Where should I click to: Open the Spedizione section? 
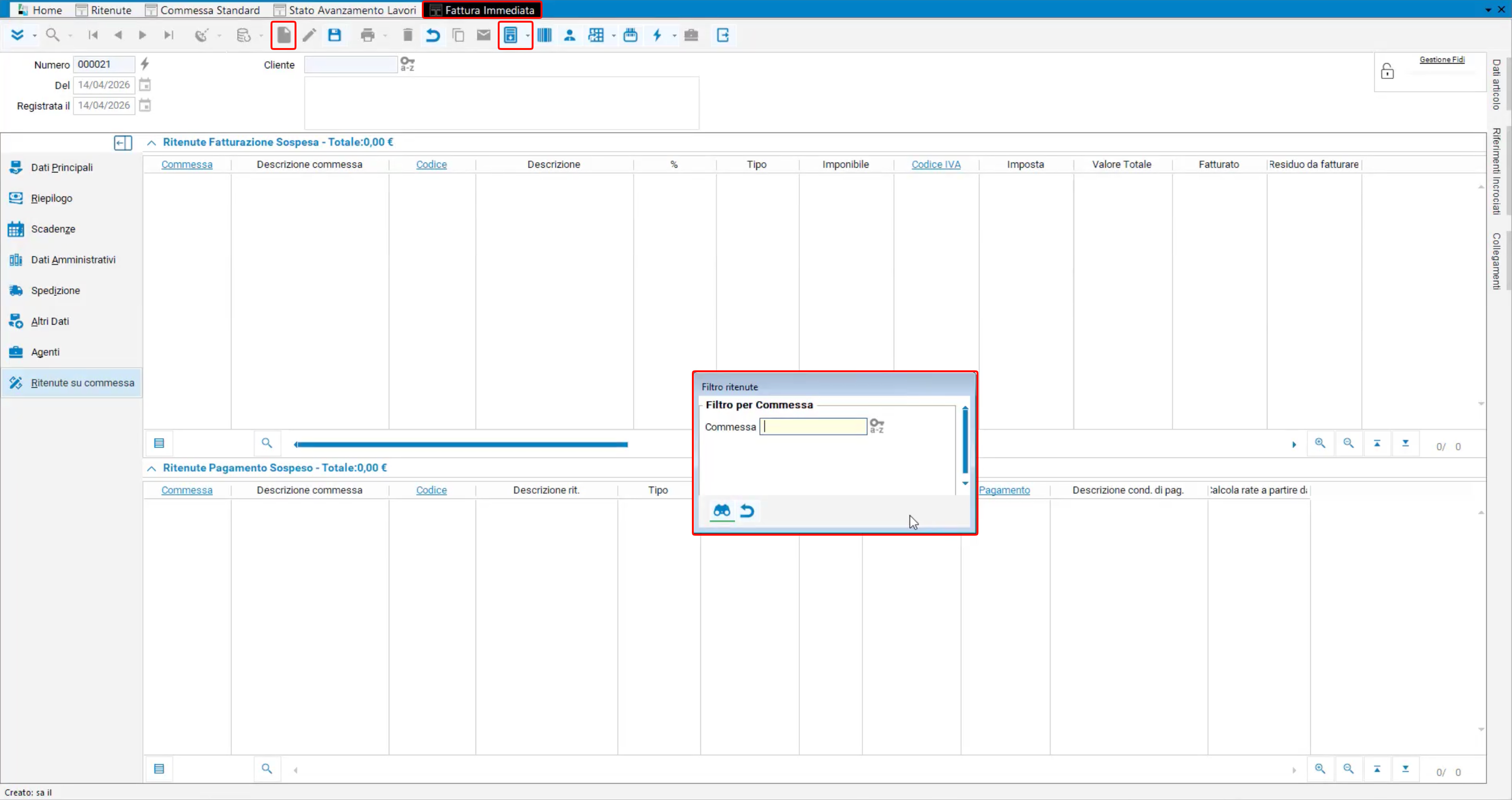pyautogui.click(x=72, y=291)
